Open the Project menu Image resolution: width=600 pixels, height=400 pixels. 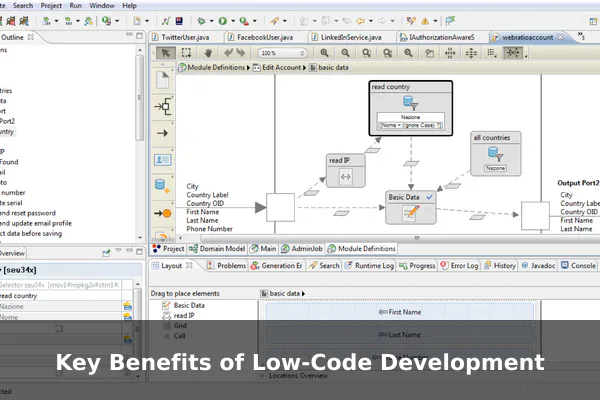(51, 6)
